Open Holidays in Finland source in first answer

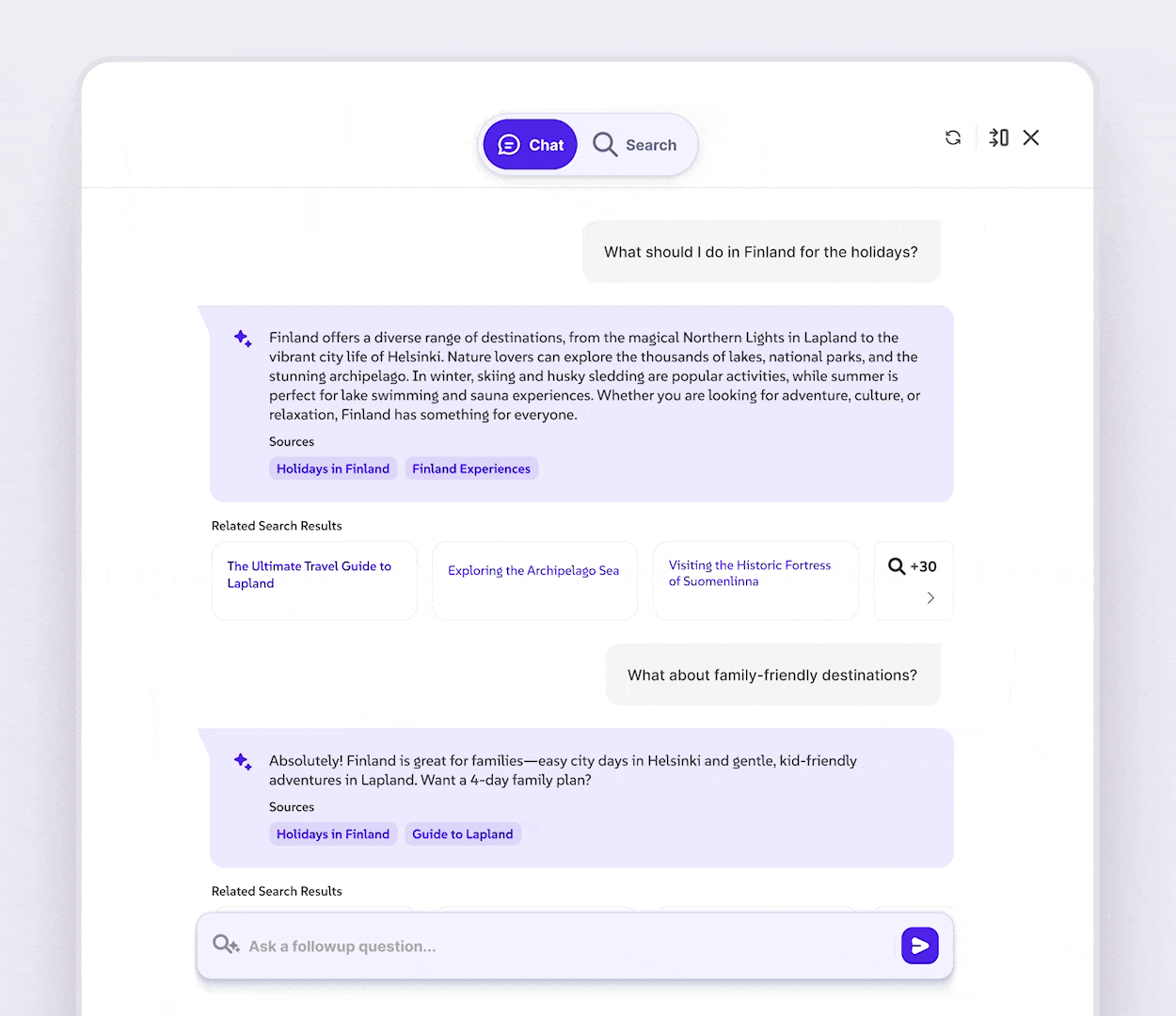333,468
